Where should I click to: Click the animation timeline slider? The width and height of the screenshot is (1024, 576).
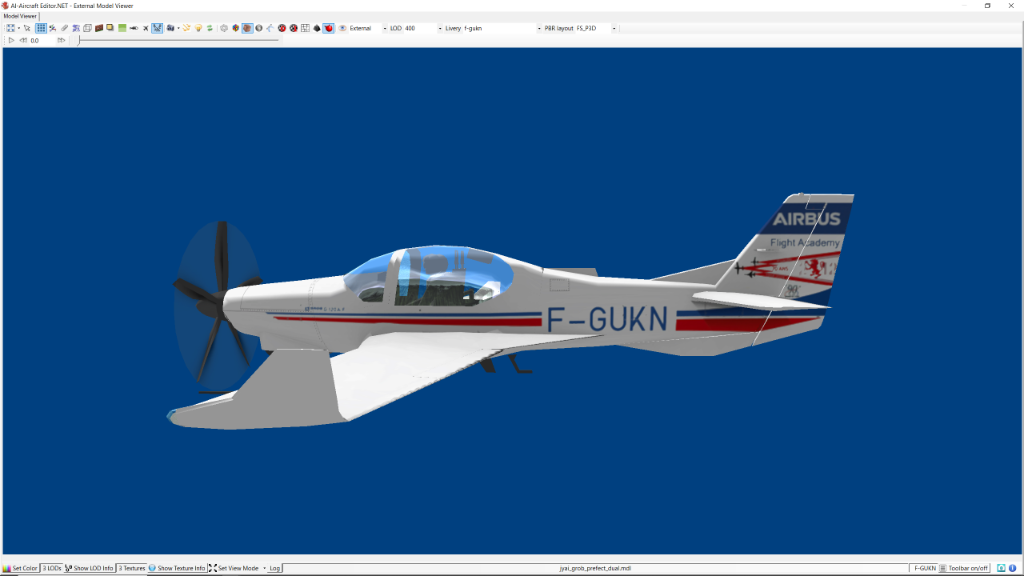[x=180, y=40]
